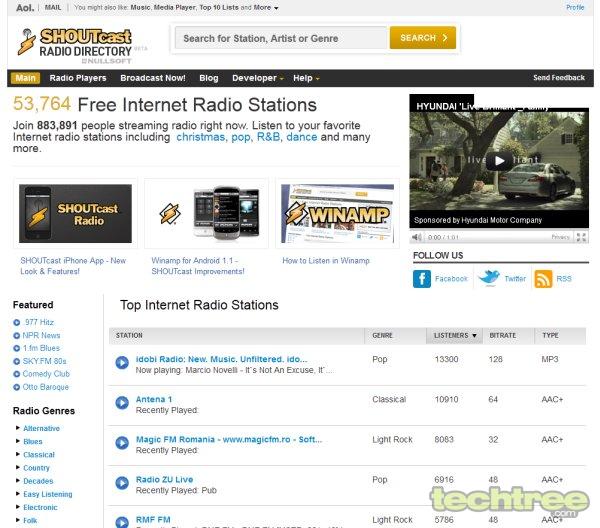Play the Antena 1 station
Image resolution: width=600 pixels, height=528 pixels.
coord(122,403)
